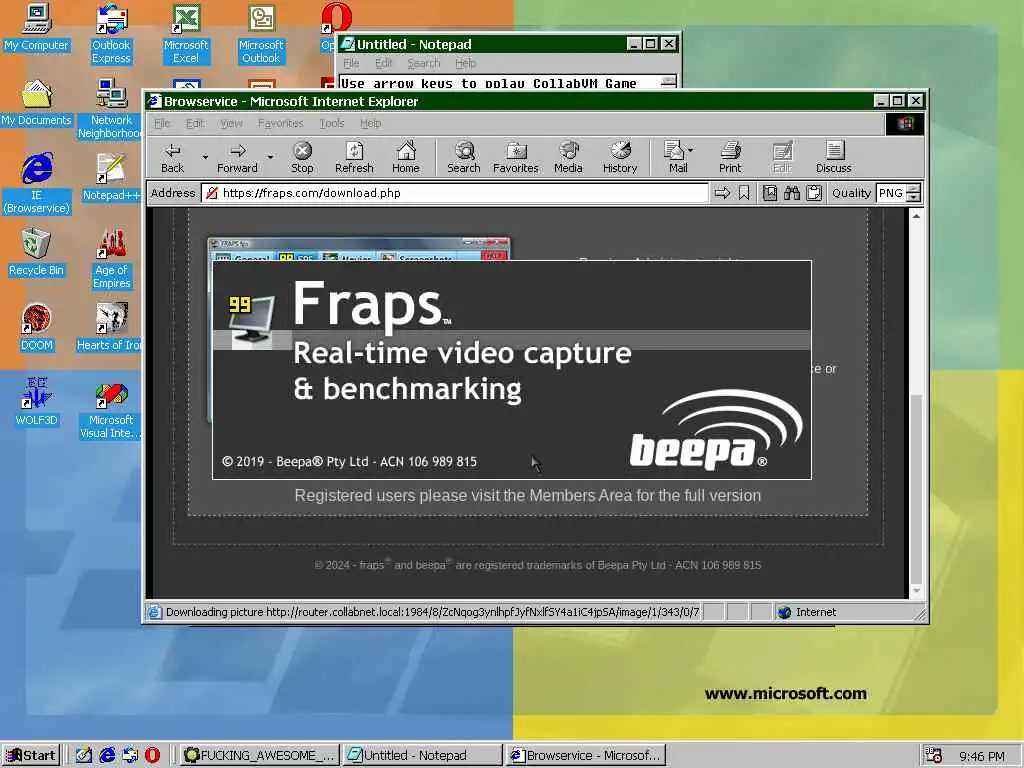The height and width of the screenshot is (768, 1024).
Task: Open the File menu in Notepad window
Action: 351,63
